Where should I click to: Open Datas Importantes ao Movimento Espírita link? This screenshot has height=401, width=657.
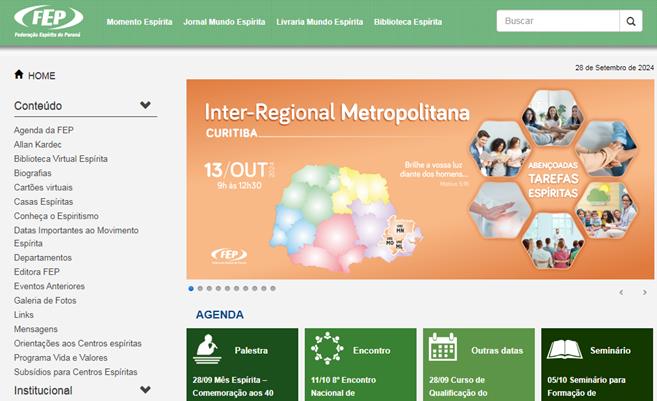[76, 237]
